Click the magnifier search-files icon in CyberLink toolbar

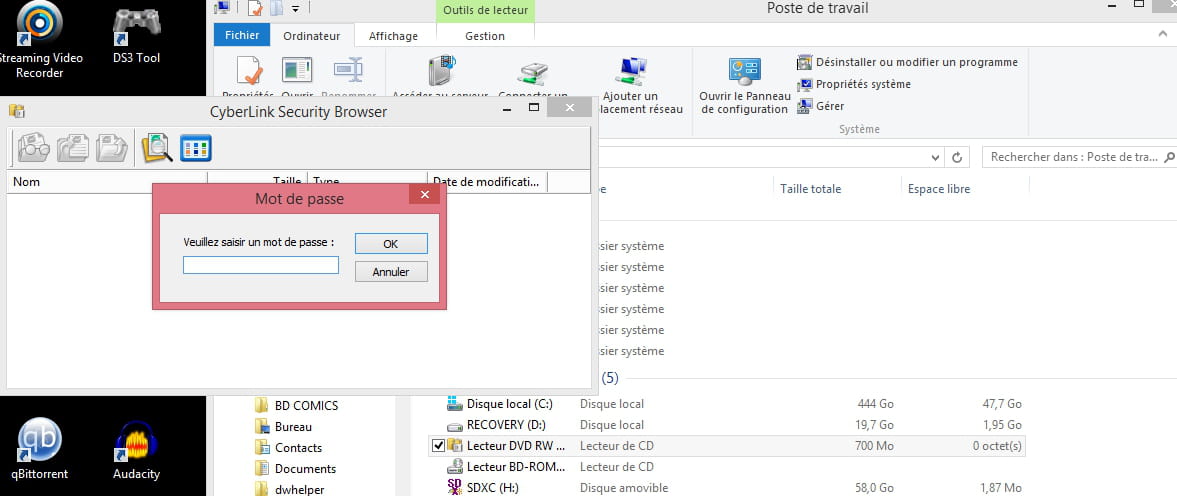[157, 147]
